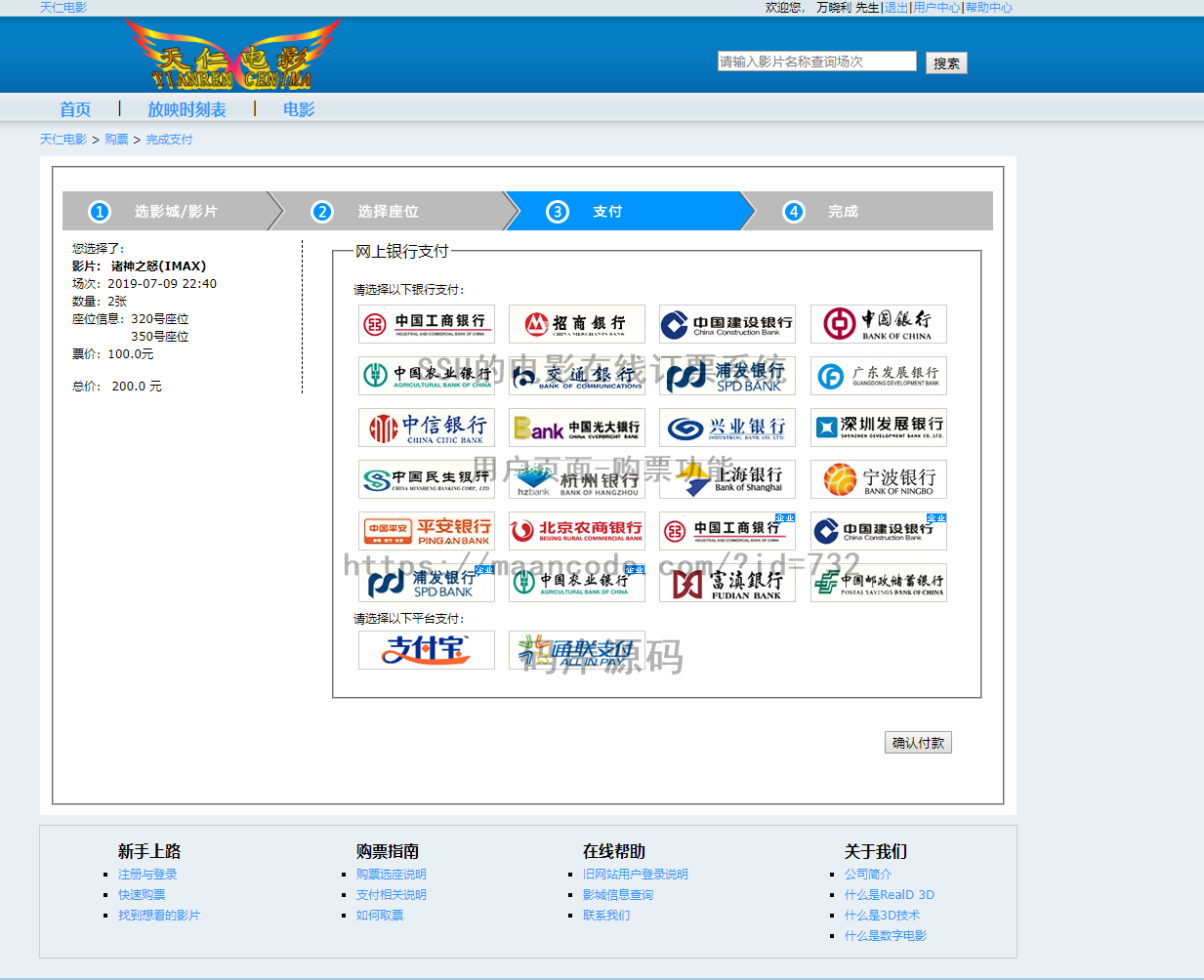Viewport: 1204px width, 980px height.
Task: Select 上海银行 Bank of Shanghai logo
Action: 727,479
